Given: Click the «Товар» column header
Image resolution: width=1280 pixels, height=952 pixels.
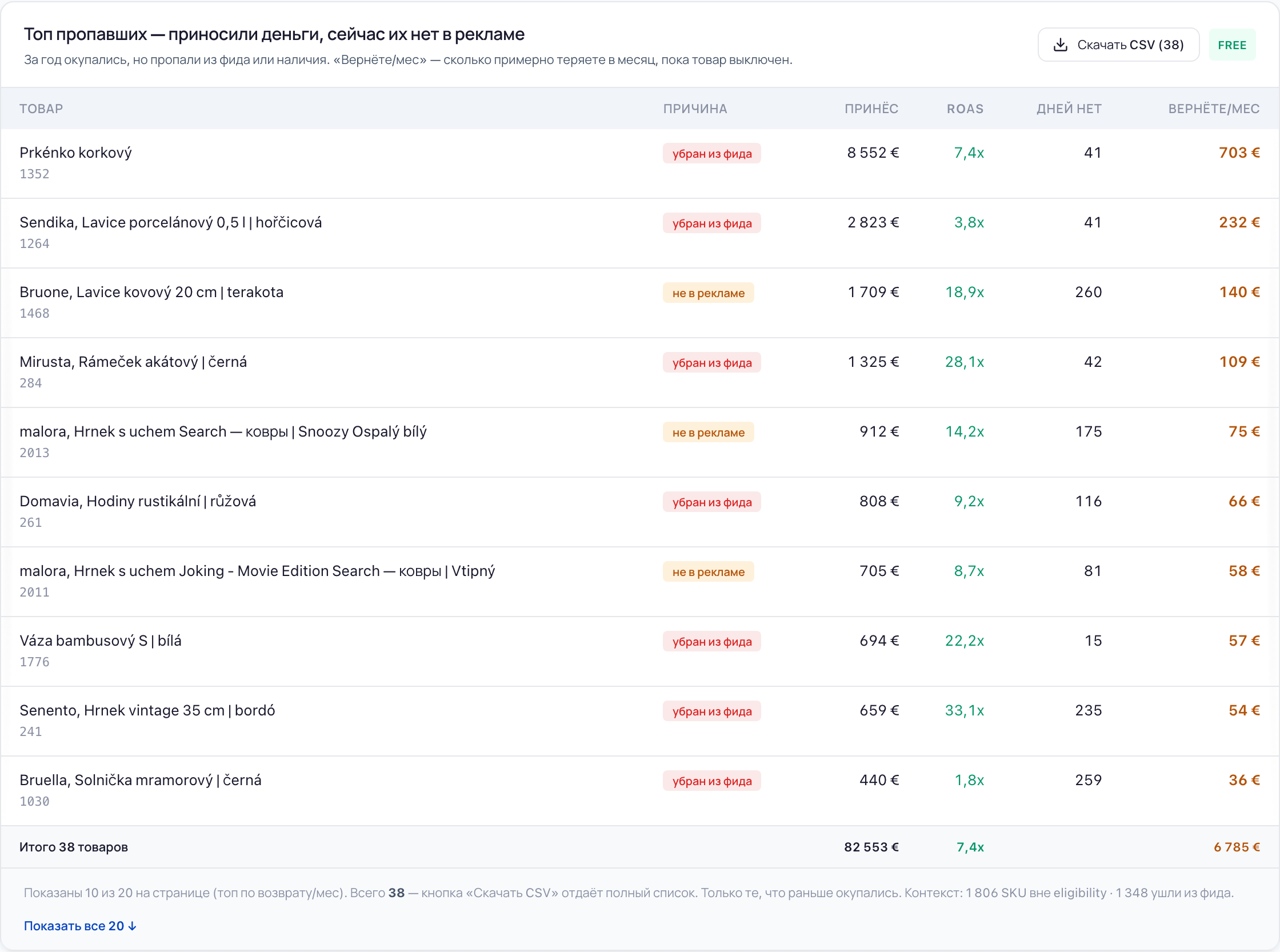Looking at the screenshot, I should (x=41, y=109).
